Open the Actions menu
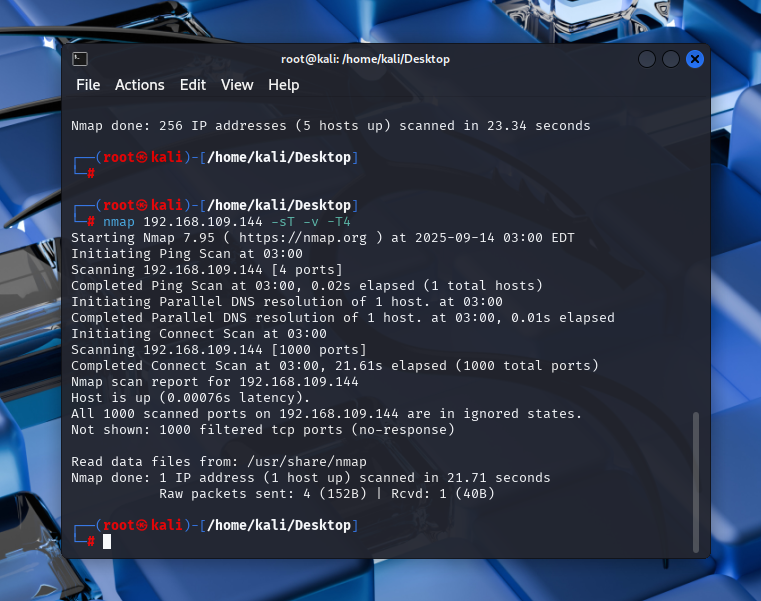Screen dimensions: 761x601 pyautogui.click(x=139, y=85)
